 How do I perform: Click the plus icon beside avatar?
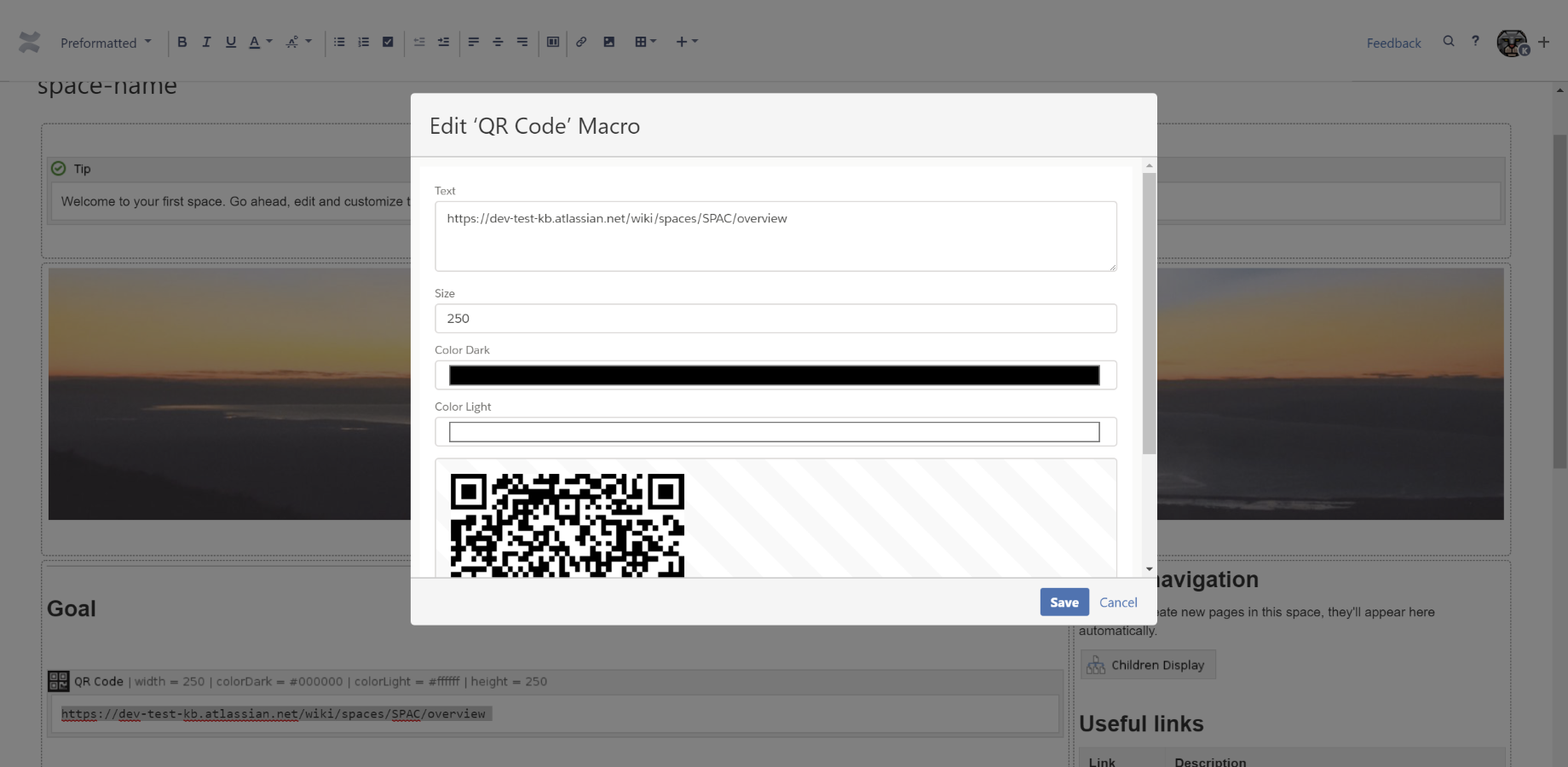pos(1543,42)
